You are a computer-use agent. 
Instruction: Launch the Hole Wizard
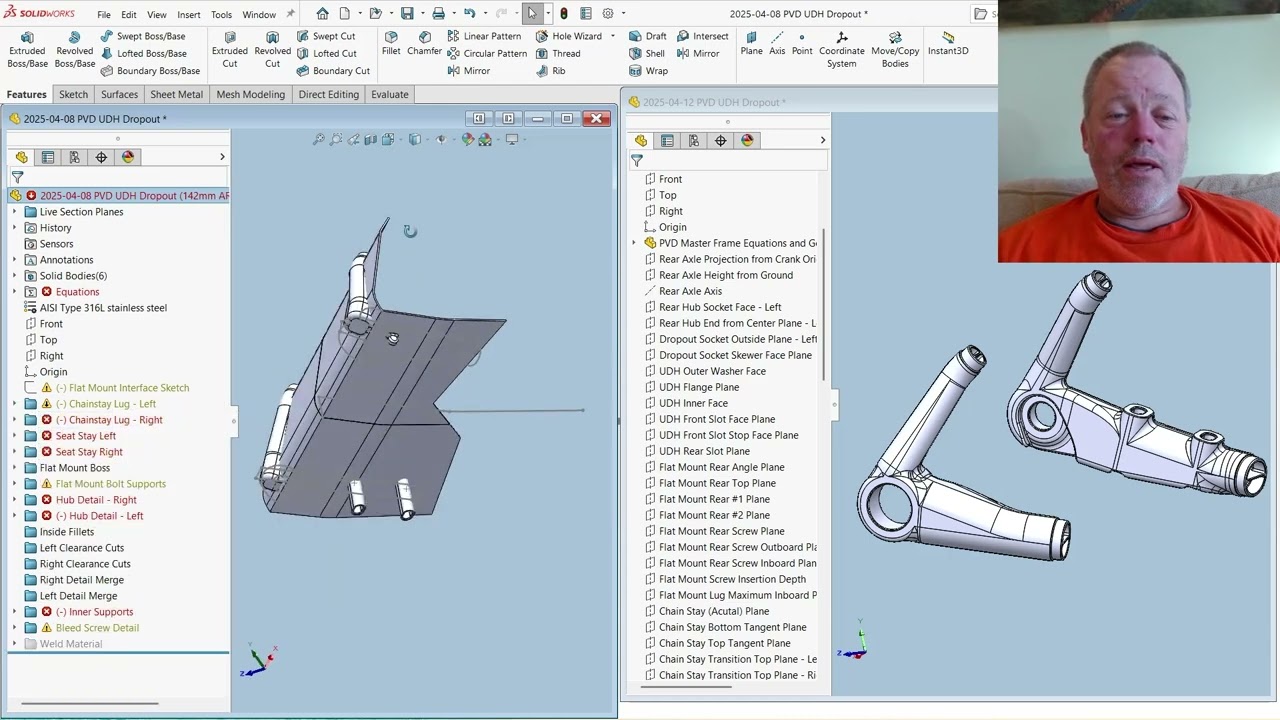coord(568,36)
